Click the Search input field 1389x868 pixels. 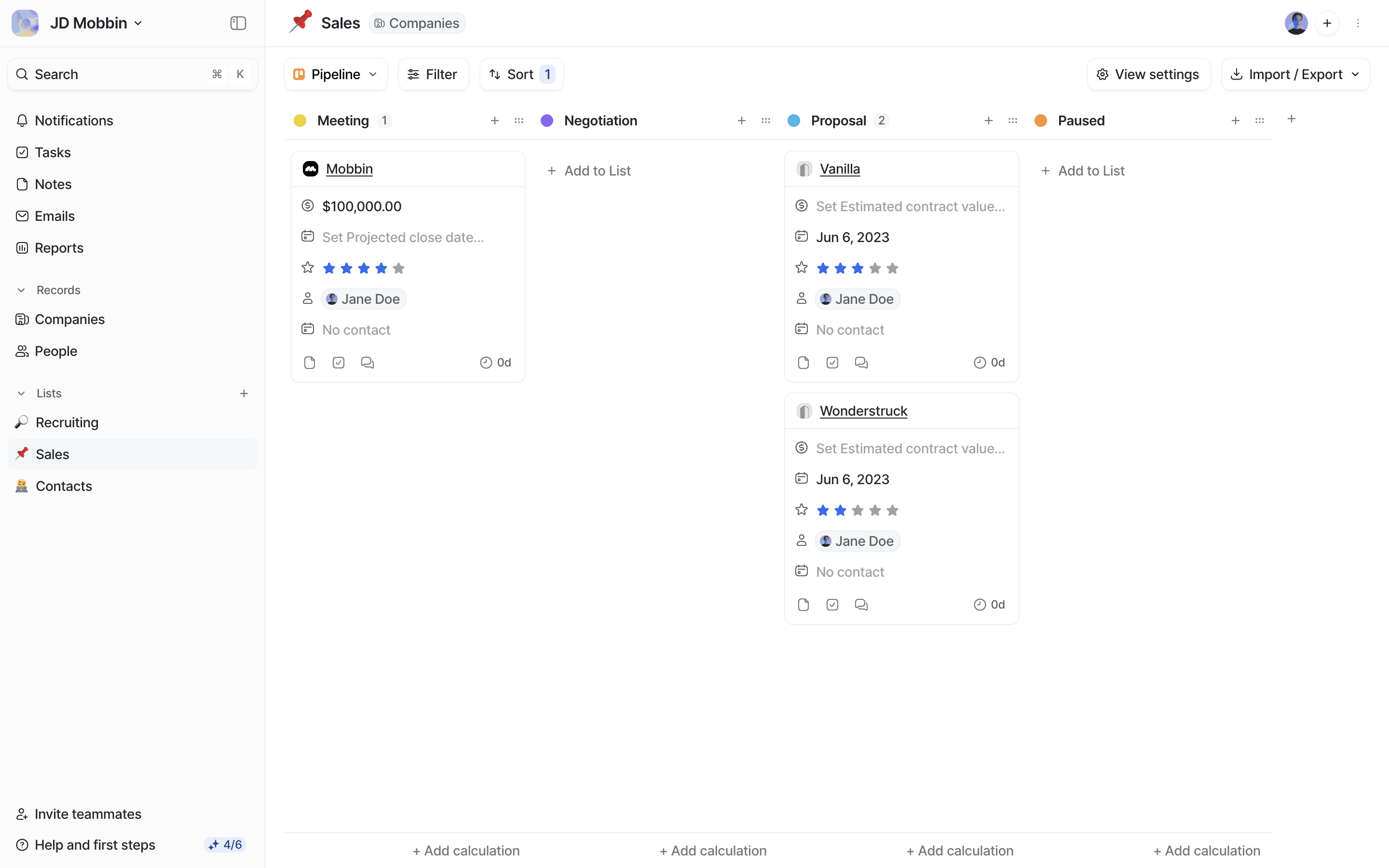point(115,74)
